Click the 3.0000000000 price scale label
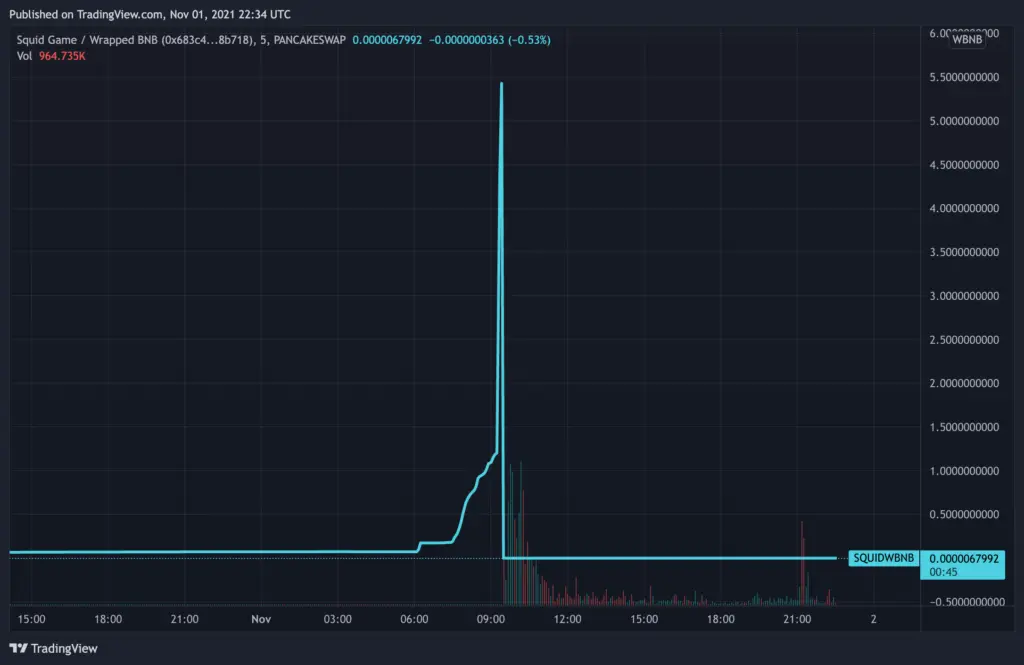 coord(964,296)
